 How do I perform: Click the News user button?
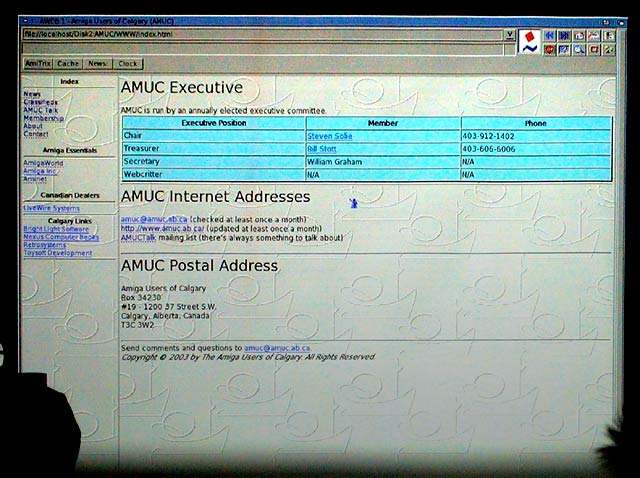98,64
